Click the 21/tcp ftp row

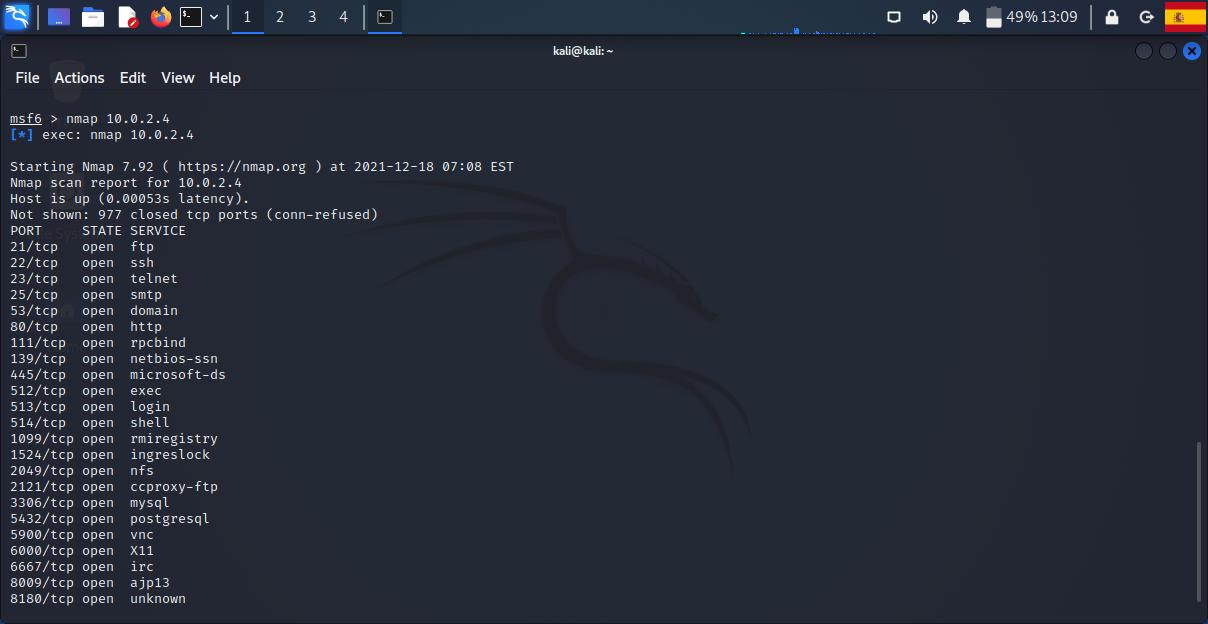tap(82, 247)
